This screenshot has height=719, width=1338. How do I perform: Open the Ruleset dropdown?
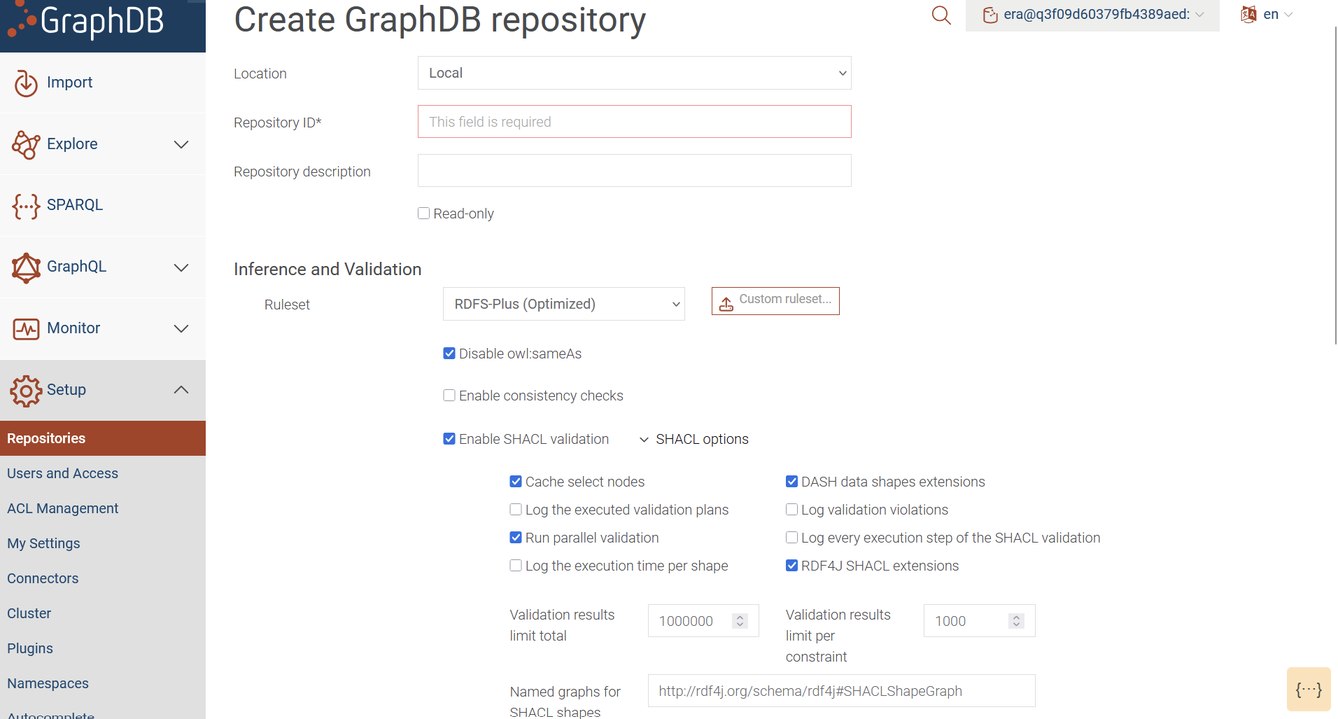(563, 304)
